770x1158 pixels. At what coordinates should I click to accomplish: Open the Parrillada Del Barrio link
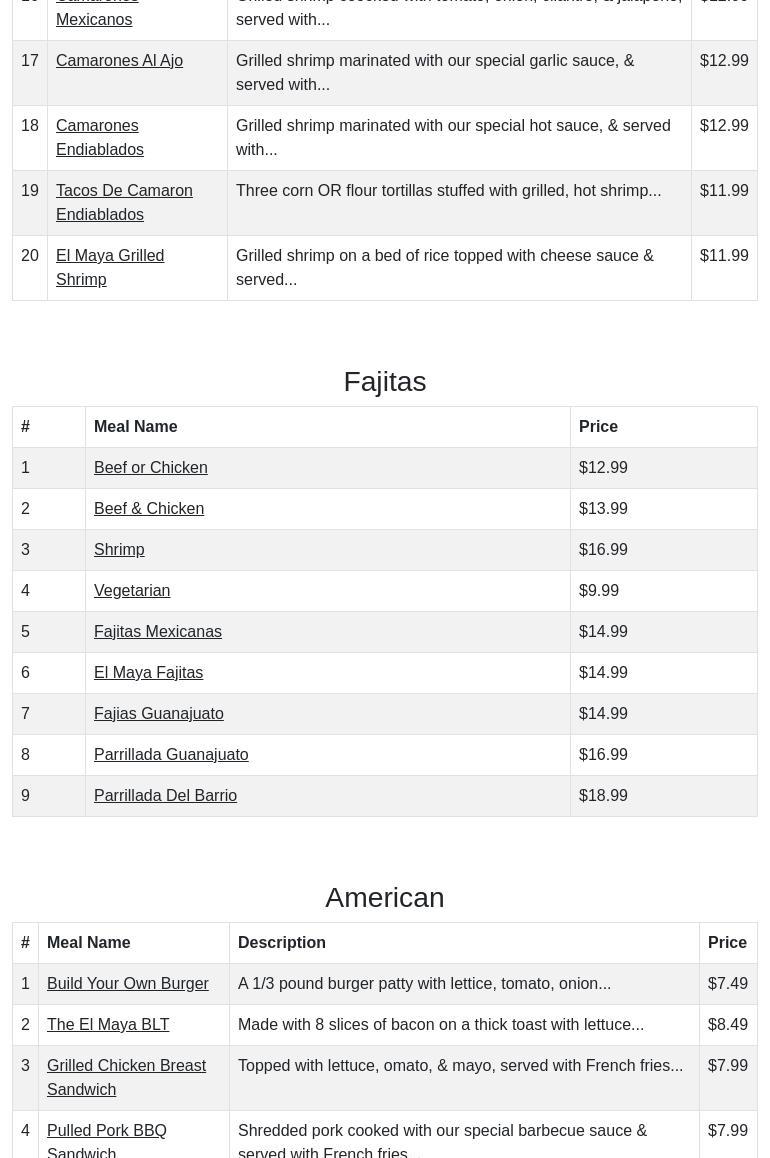165,795
